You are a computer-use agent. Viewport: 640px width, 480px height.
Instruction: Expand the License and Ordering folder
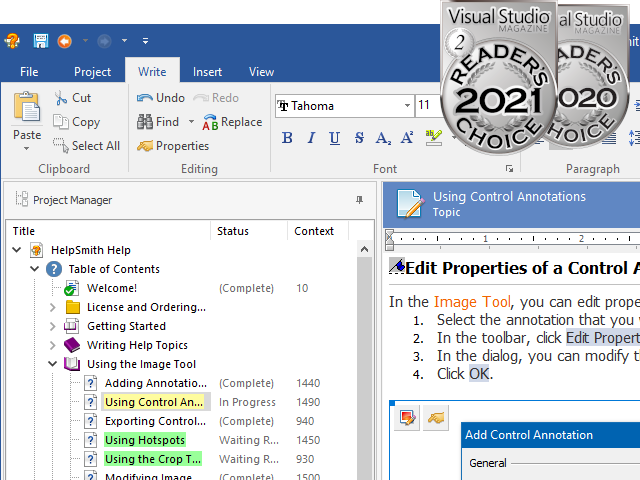tap(53, 307)
